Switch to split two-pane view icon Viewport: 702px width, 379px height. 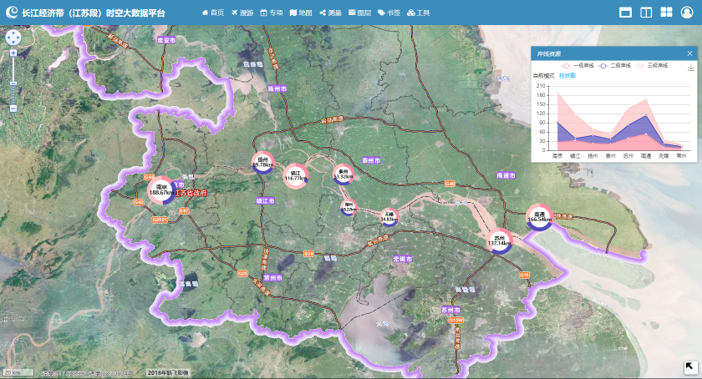click(x=646, y=12)
